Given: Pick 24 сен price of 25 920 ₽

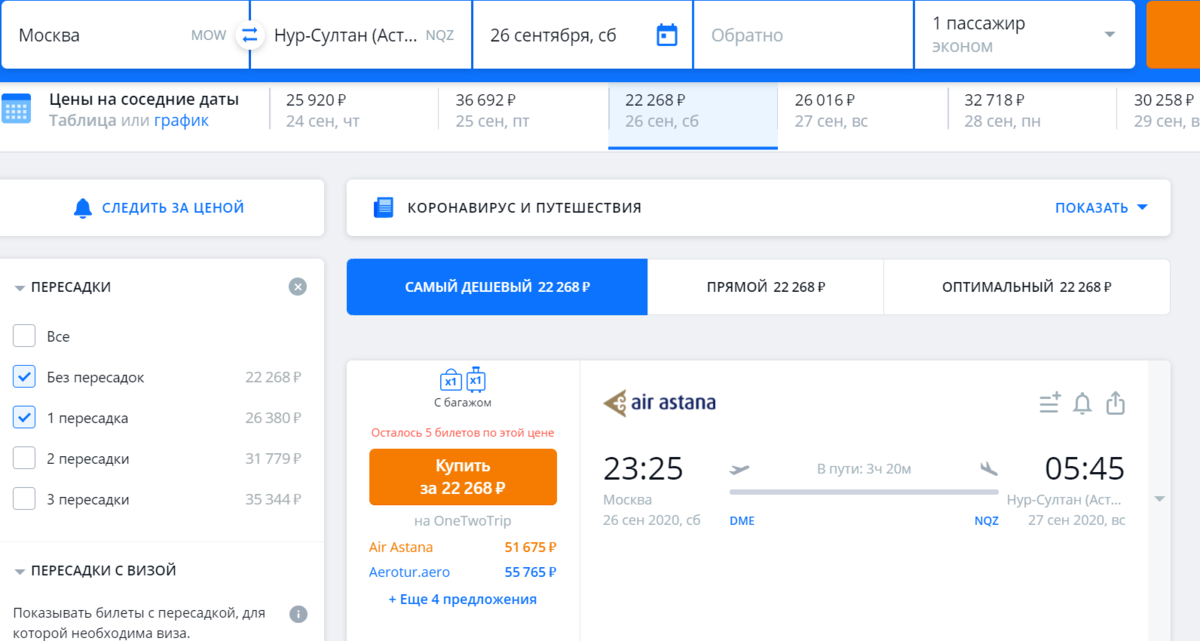Looking at the screenshot, I should (354, 110).
